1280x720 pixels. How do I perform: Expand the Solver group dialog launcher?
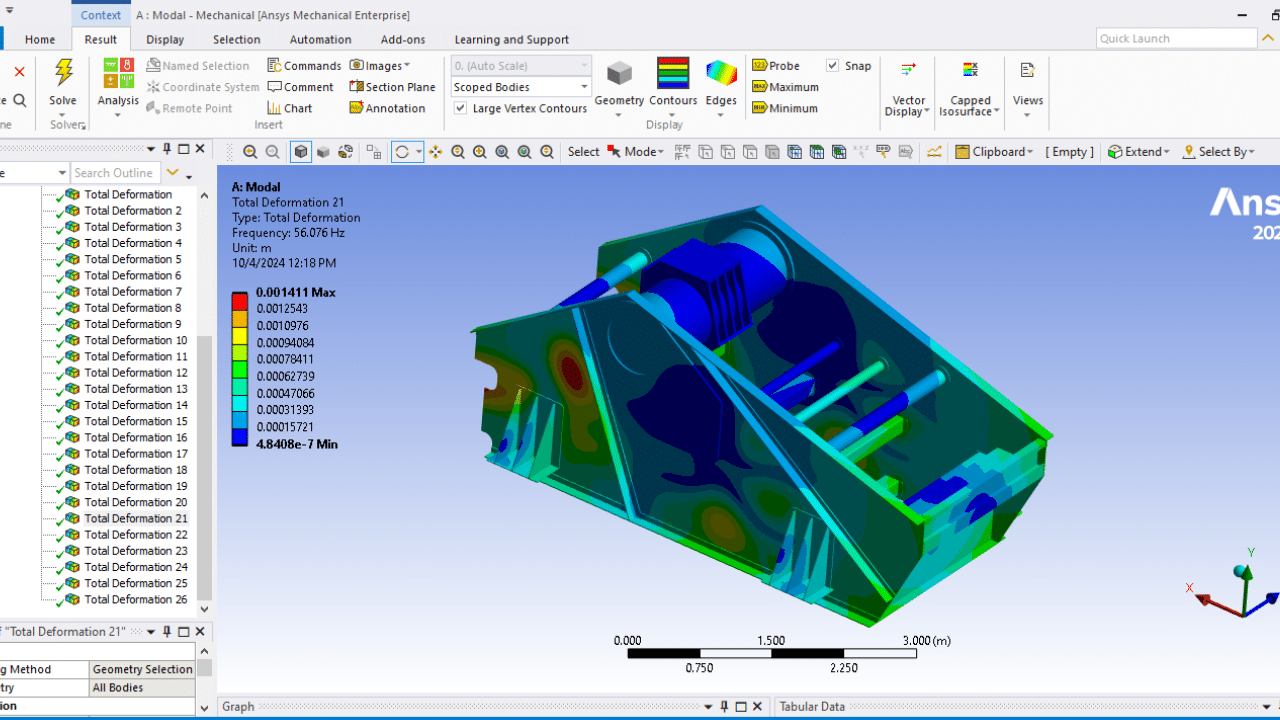click(84, 126)
